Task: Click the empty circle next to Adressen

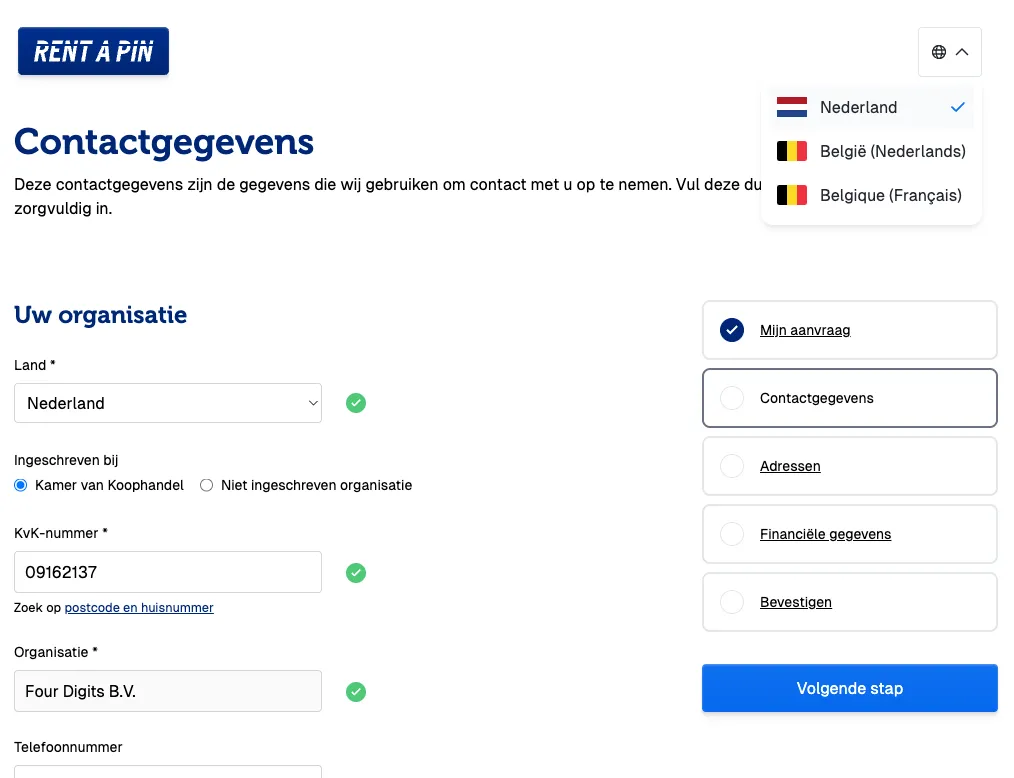Action: 732,466
